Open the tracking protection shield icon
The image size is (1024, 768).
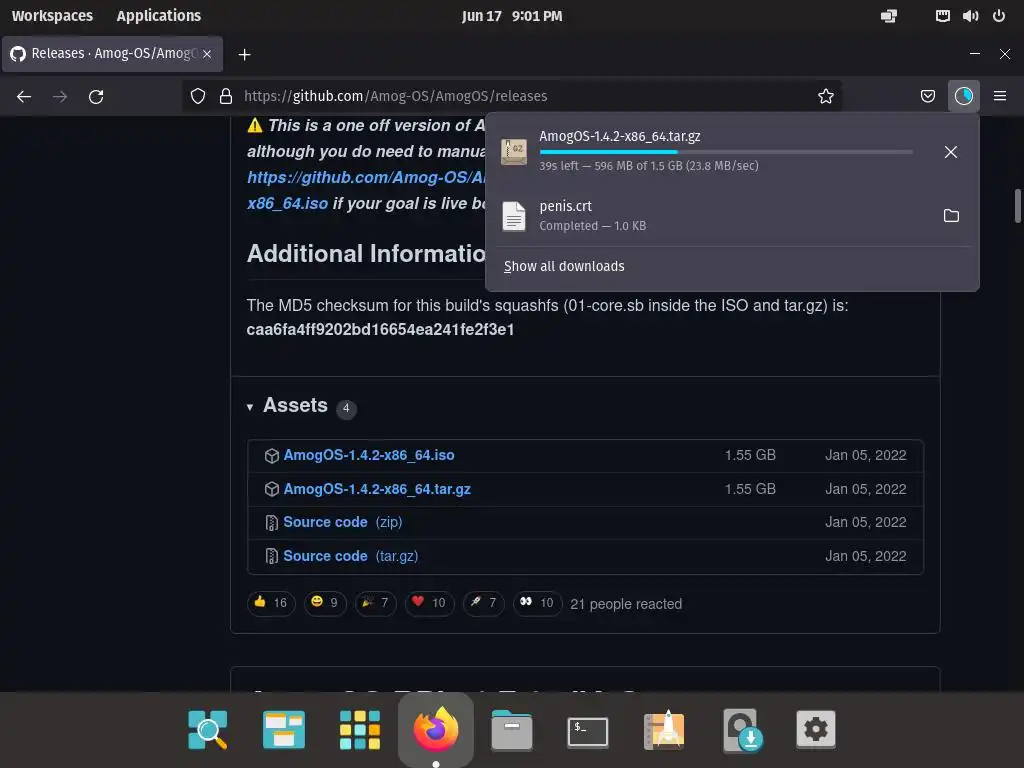[x=198, y=97]
